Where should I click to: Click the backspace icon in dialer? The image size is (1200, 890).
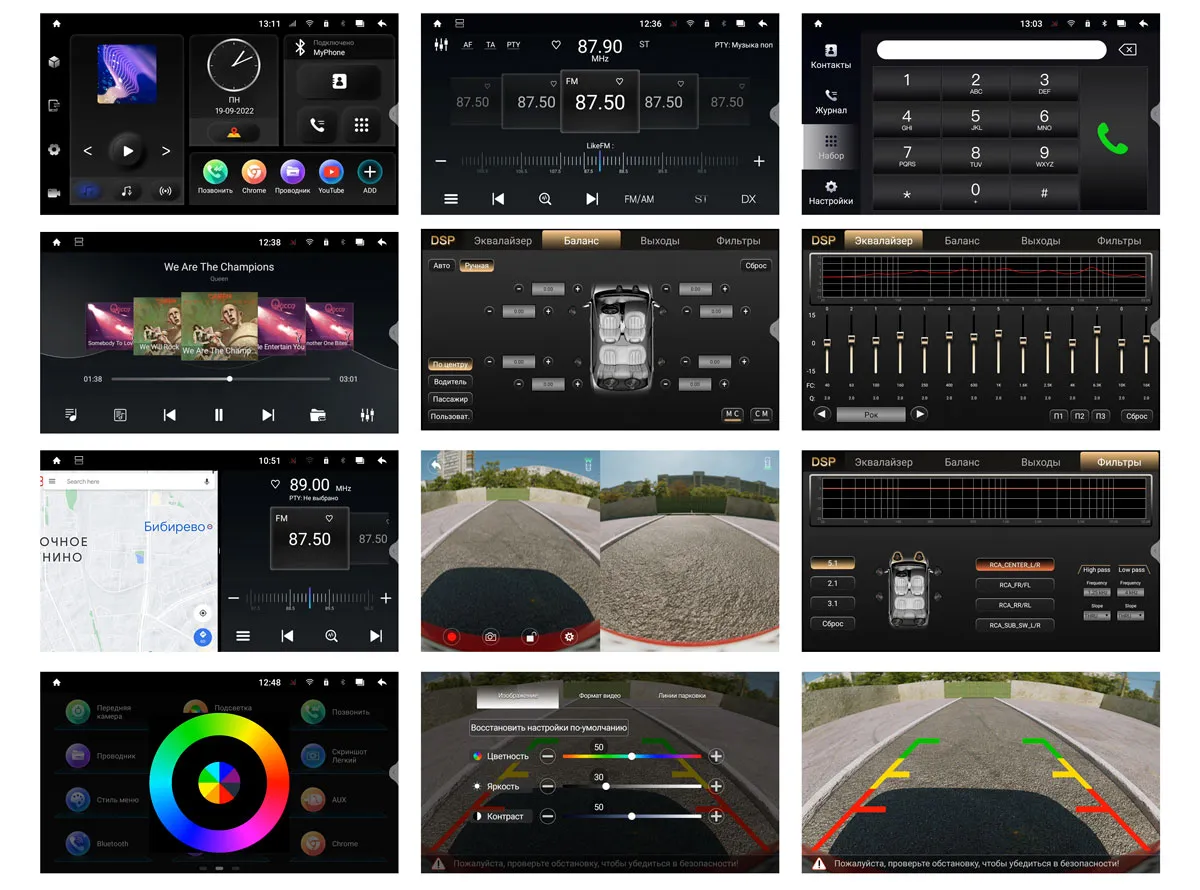(x=1127, y=50)
